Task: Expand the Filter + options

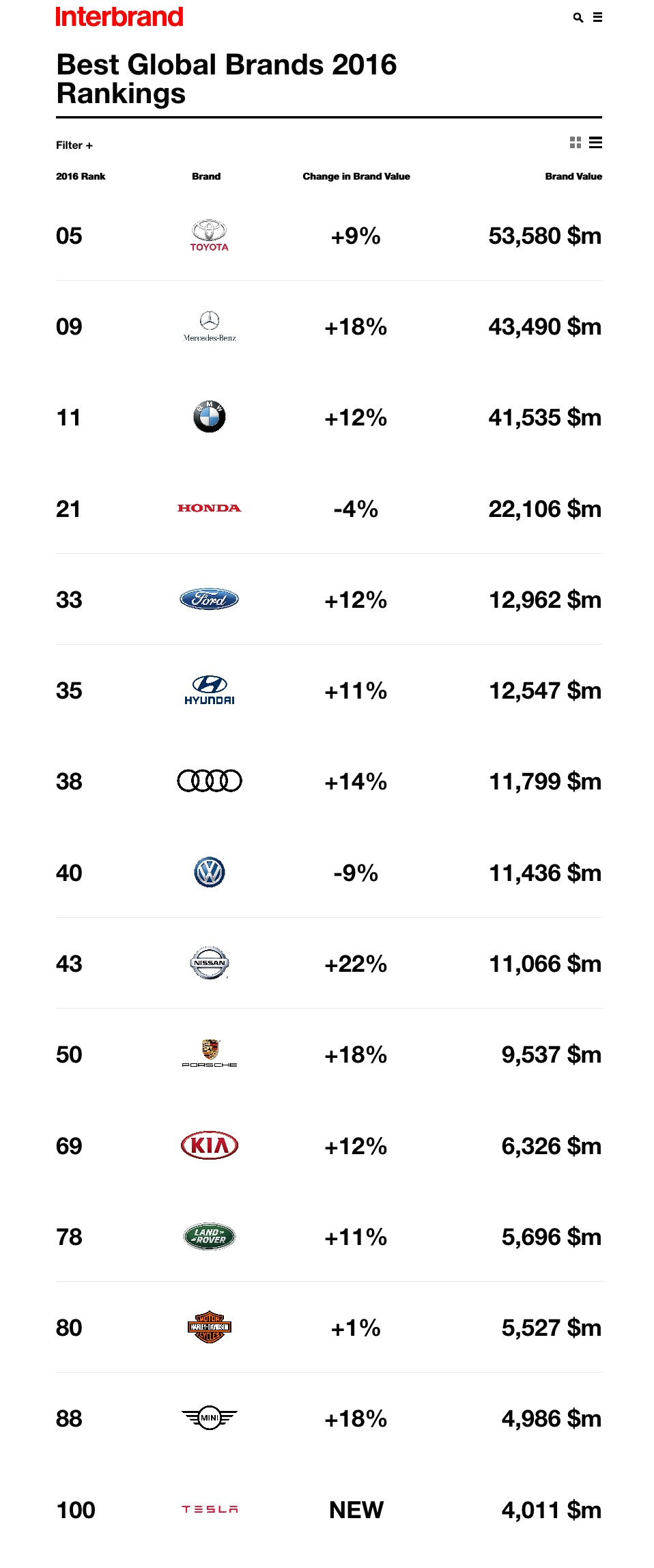Action: pyautogui.click(x=74, y=145)
